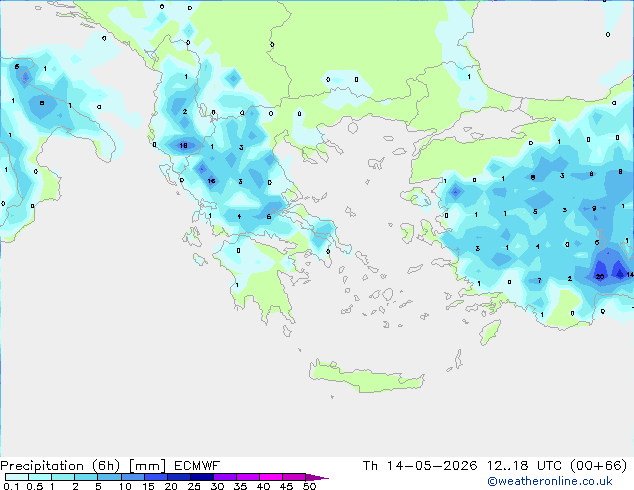Click the '16' precipitation value in western Greece
Screen dimensions: 634x490
[211, 181]
